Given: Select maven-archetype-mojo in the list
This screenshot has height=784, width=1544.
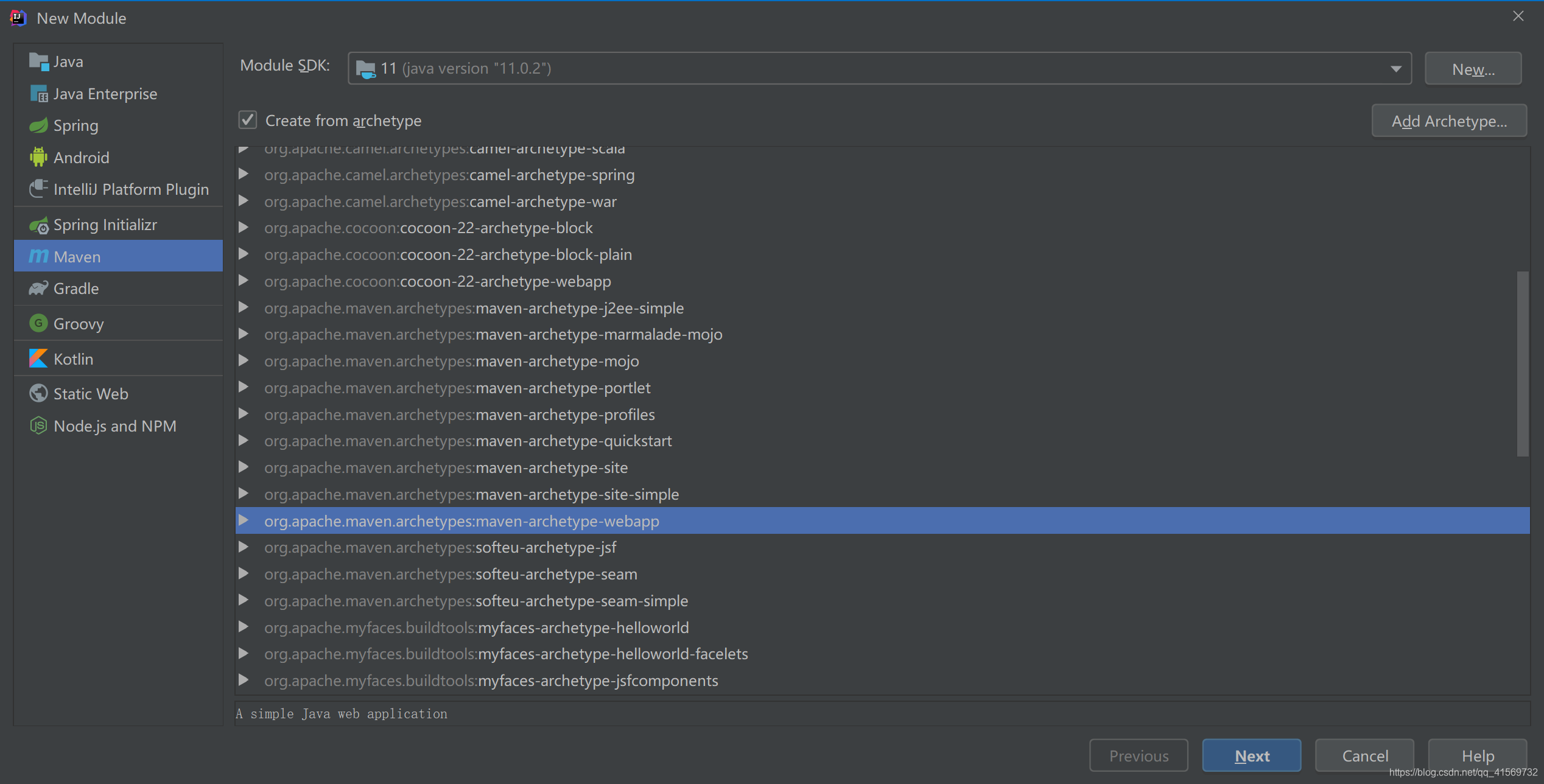Looking at the screenshot, I should coord(882,361).
